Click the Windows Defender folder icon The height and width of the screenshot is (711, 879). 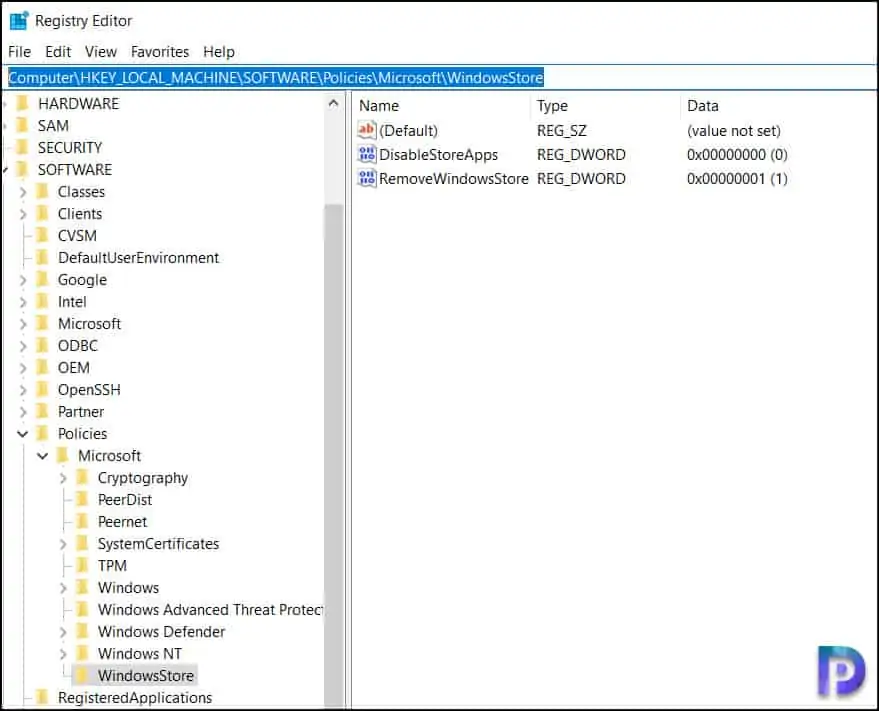click(82, 631)
